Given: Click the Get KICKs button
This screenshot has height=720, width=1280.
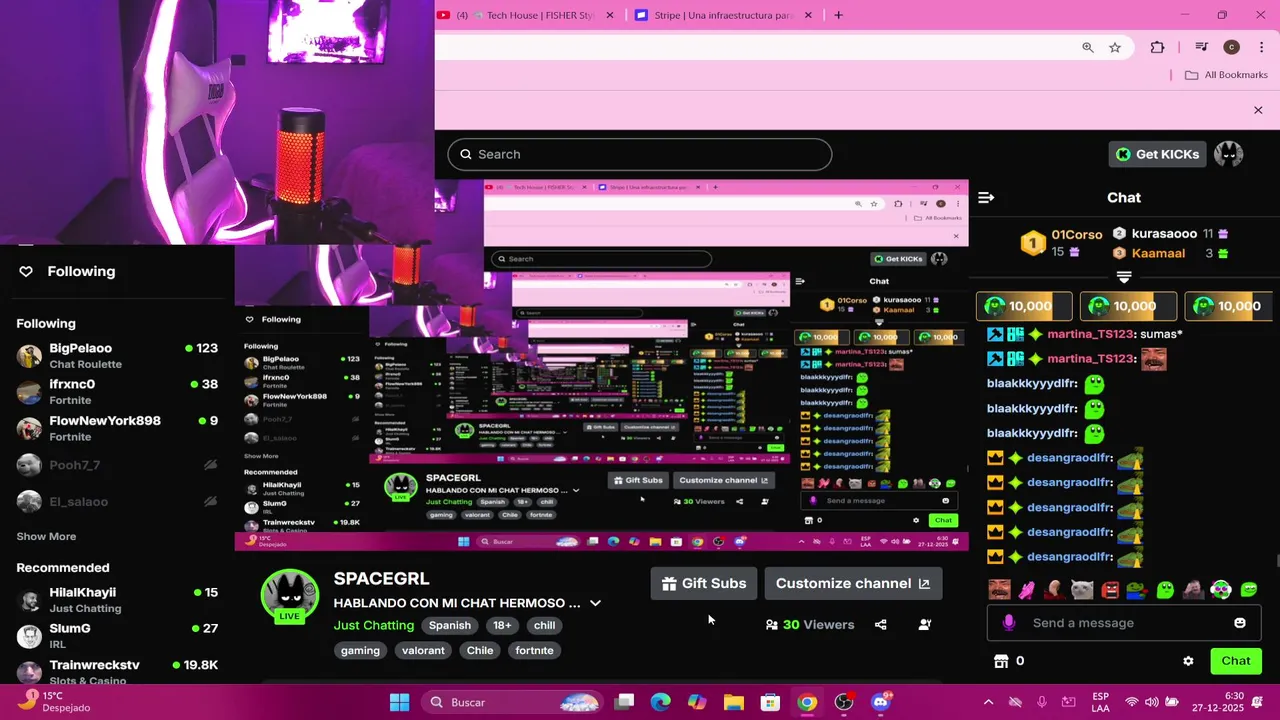Looking at the screenshot, I should (x=1157, y=154).
